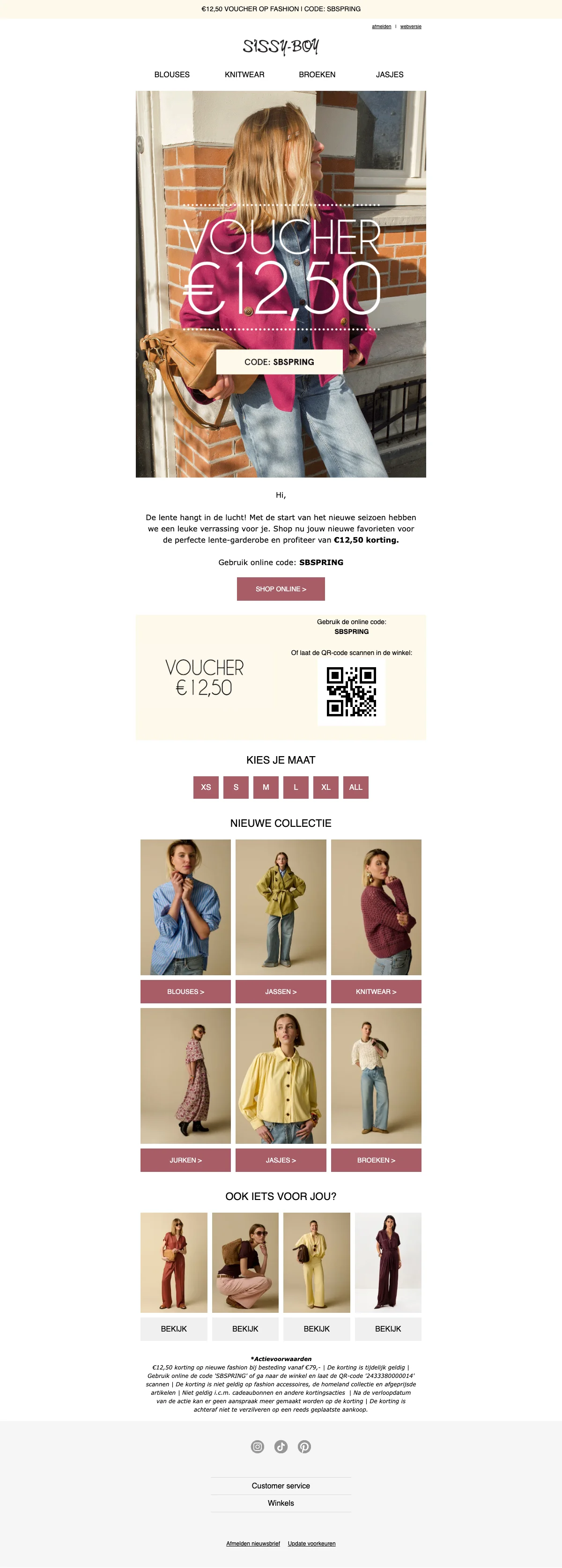Click the afmelden link at top
The width and height of the screenshot is (562, 1568).
pyautogui.click(x=382, y=27)
